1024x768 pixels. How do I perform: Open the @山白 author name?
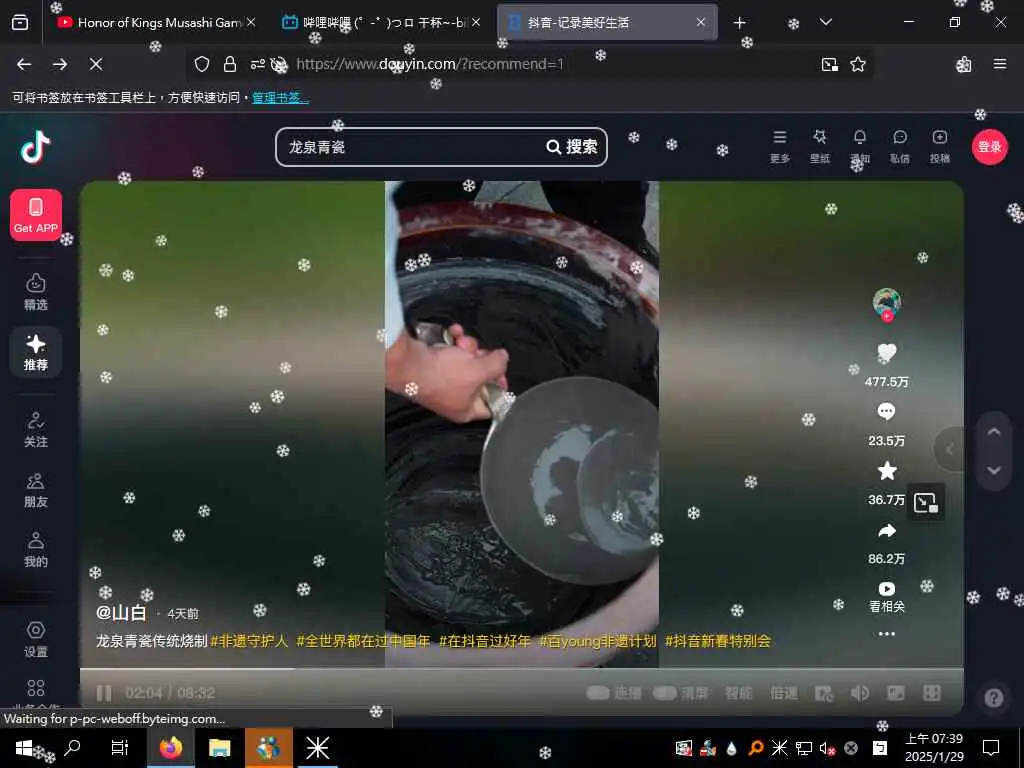(x=121, y=613)
